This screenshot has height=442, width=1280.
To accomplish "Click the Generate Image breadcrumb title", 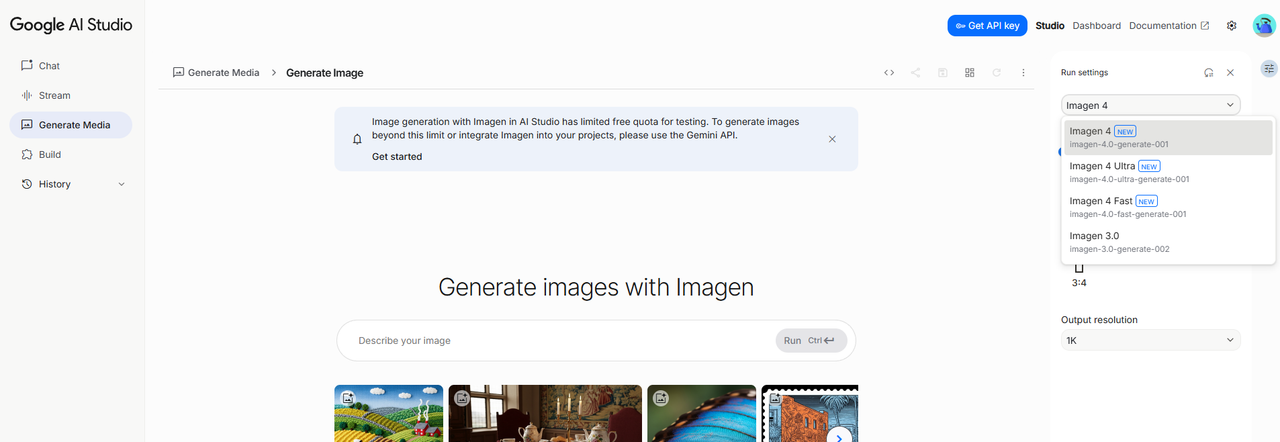I will (325, 72).
